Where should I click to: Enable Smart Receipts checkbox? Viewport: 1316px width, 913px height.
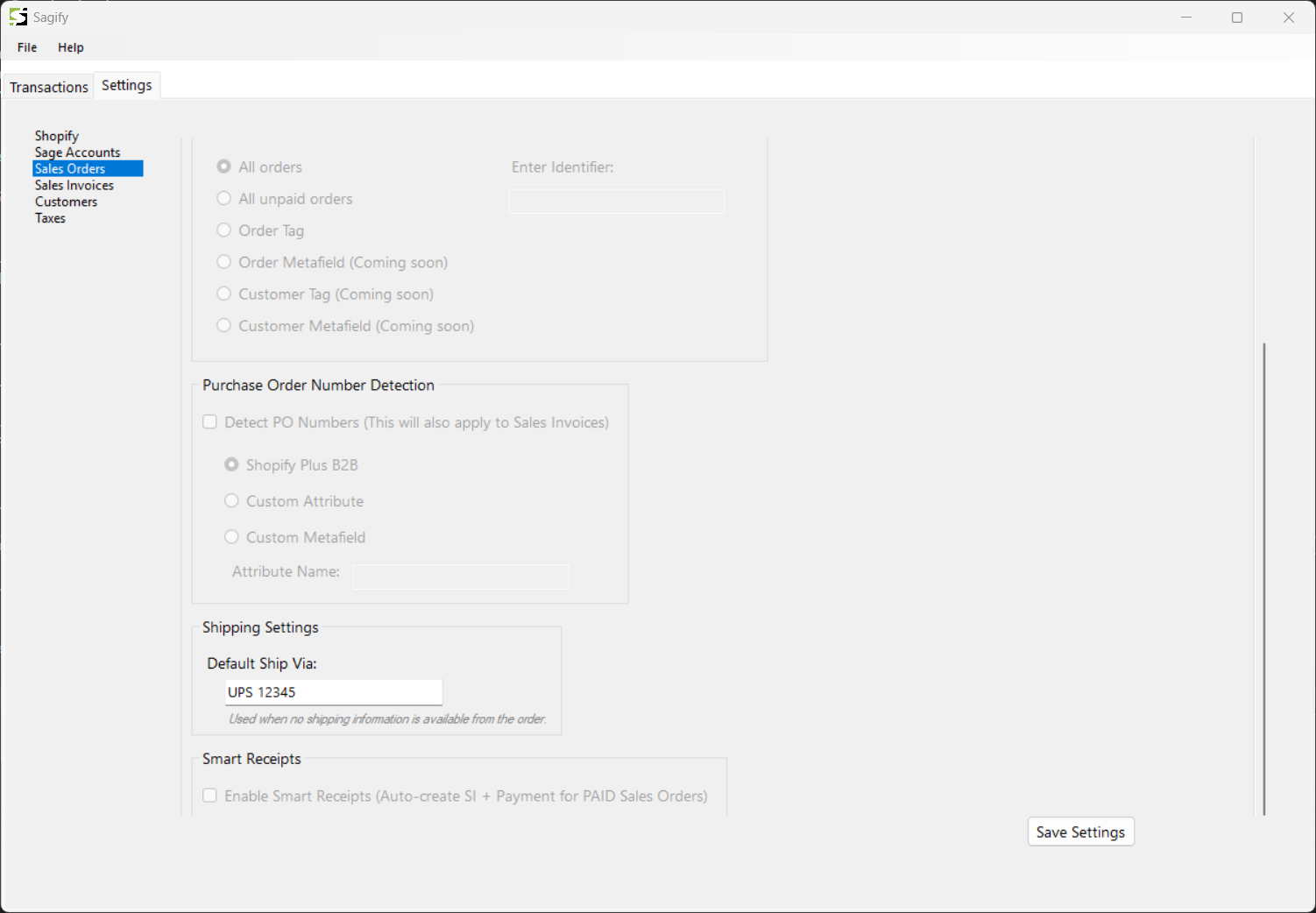tap(210, 796)
